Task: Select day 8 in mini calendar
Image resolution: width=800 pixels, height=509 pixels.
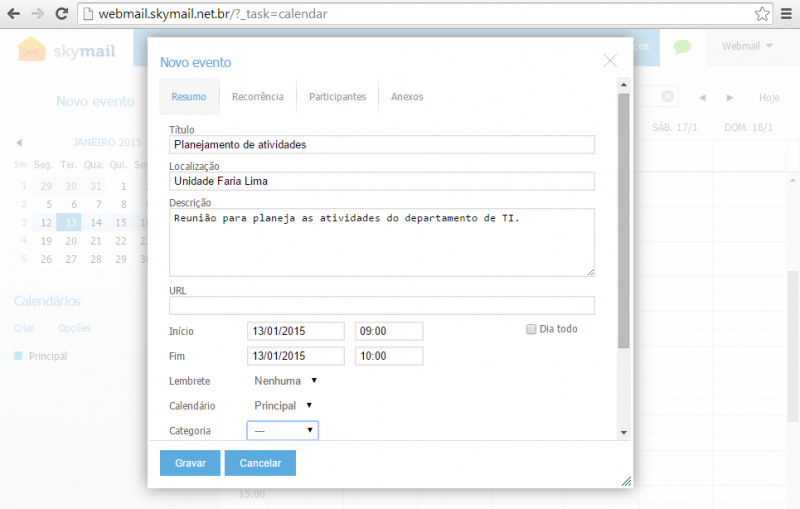Action: (123, 205)
